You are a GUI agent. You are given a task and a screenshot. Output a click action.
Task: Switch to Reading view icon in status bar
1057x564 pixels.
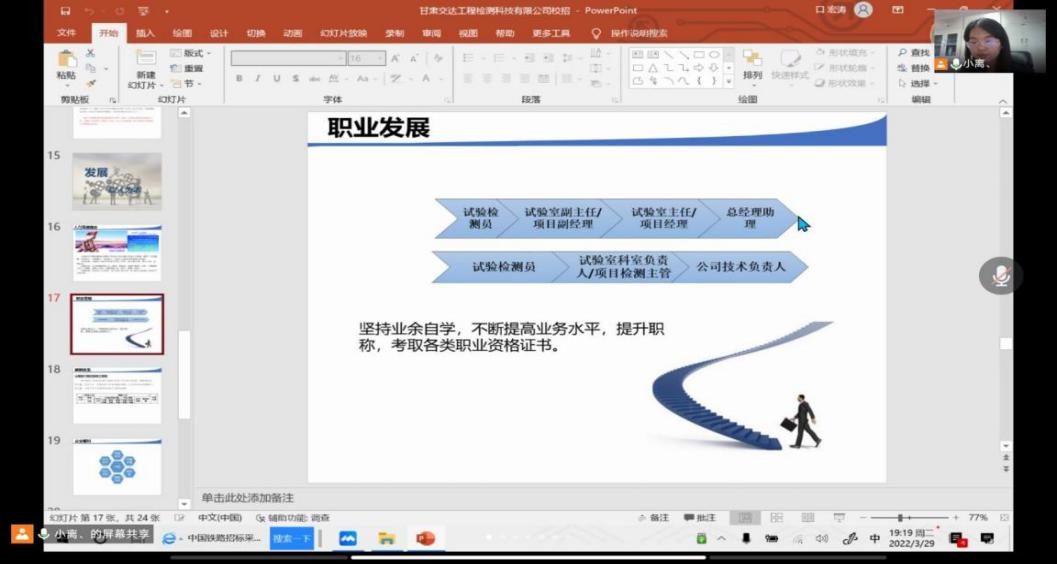tap(808, 518)
